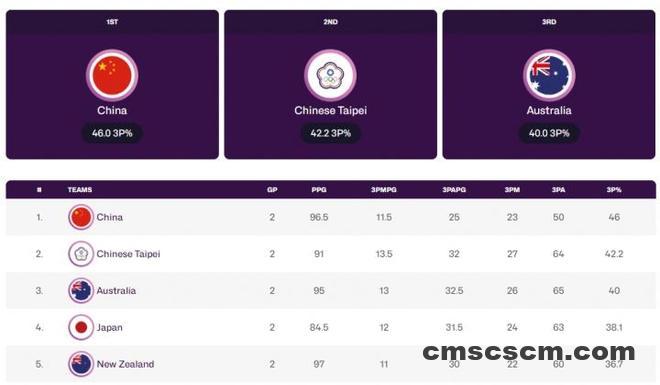
Task: Click the GP column header
Action: (272, 190)
